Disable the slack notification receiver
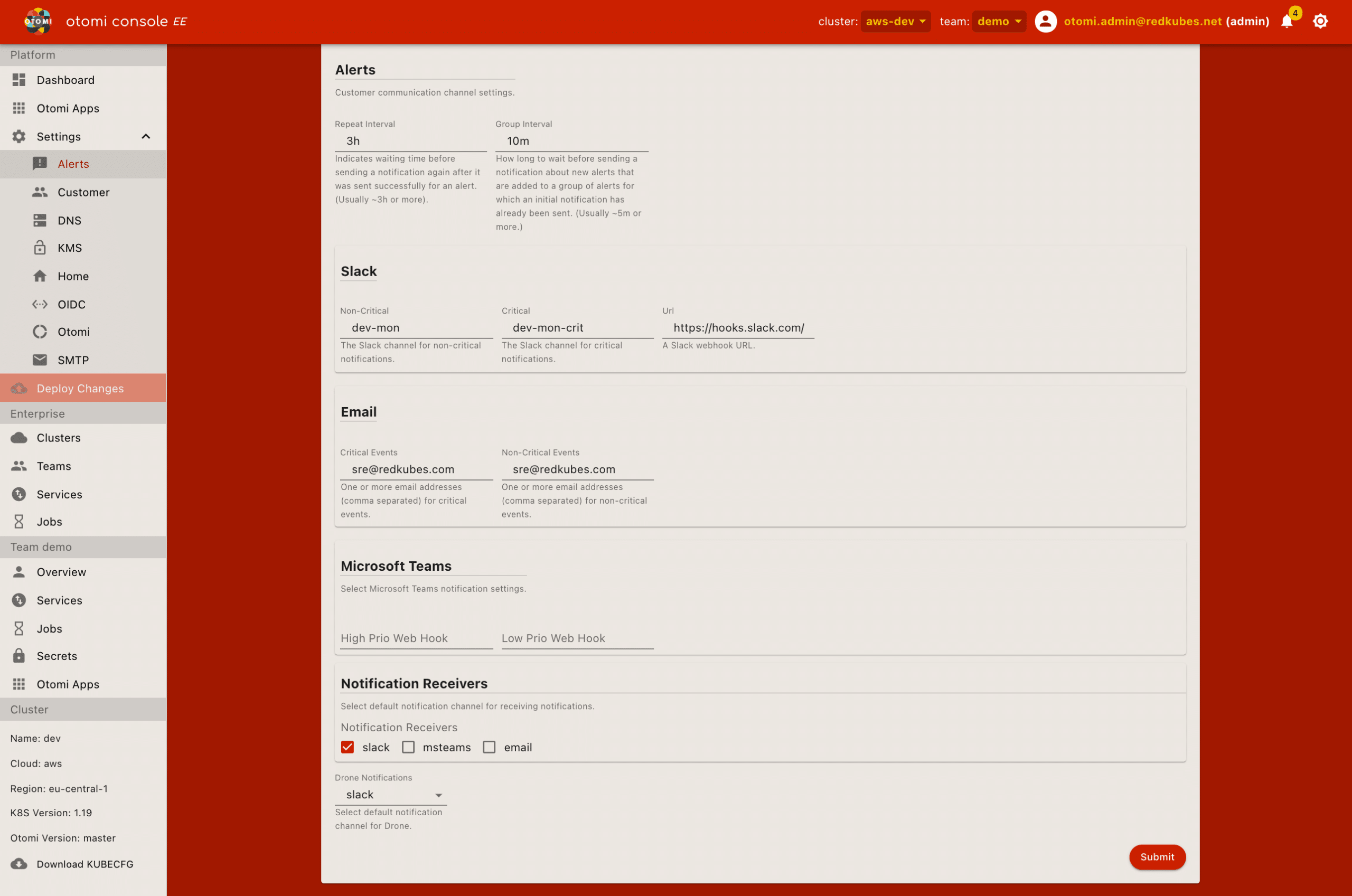Image resolution: width=1352 pixels, height=896 pixels. 348,747
